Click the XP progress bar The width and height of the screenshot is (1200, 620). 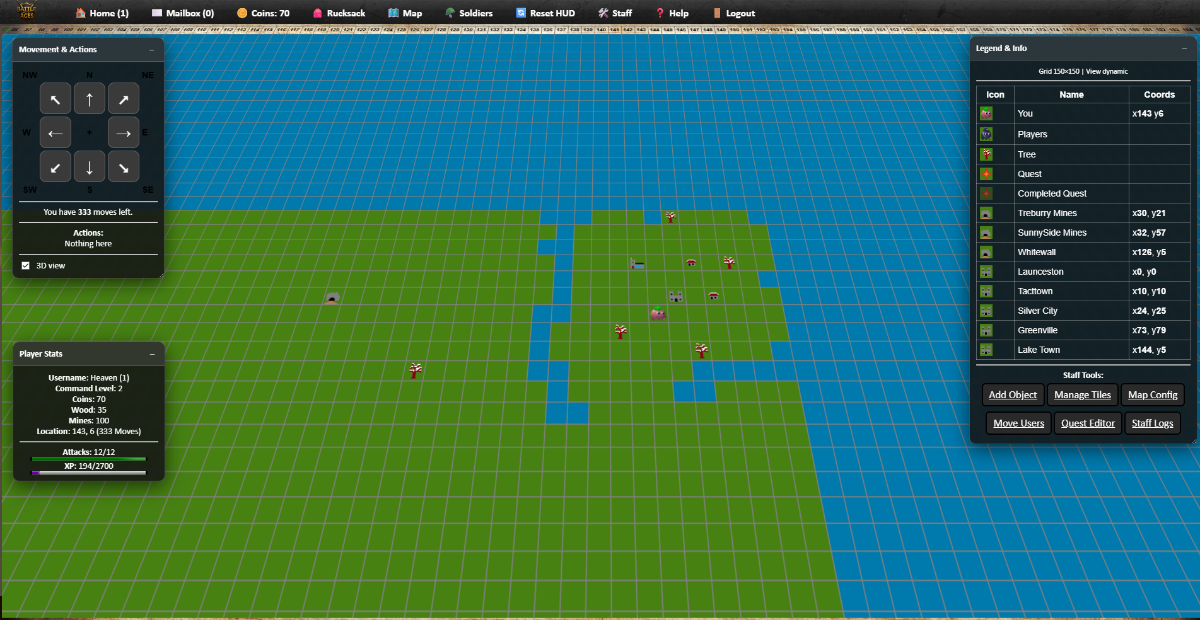pyautogui.click(x=89, y=473)
